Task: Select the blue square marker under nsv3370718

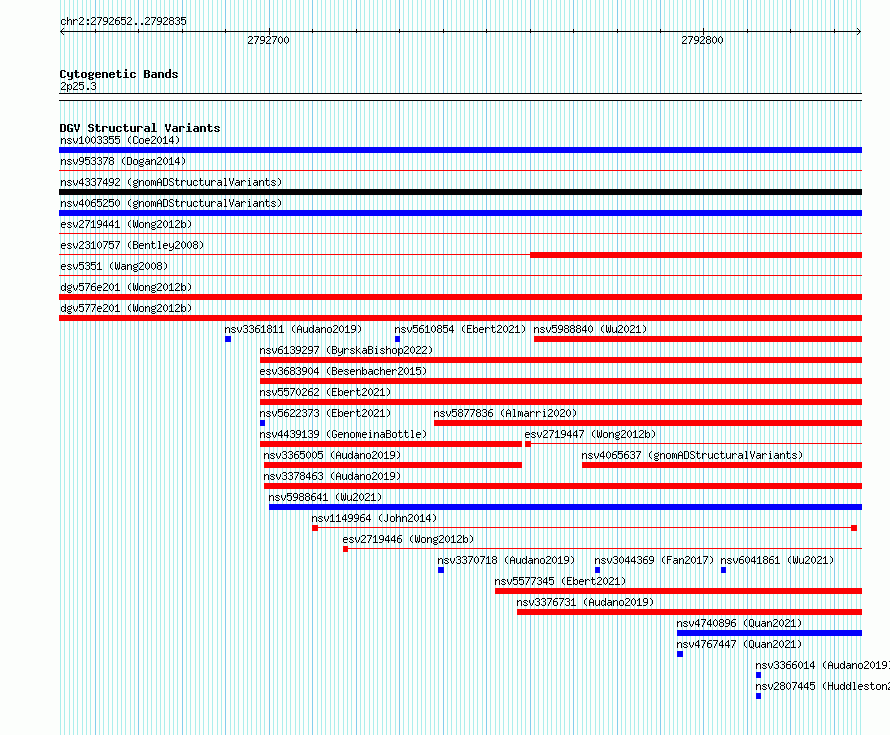Action: pos(441,570)
